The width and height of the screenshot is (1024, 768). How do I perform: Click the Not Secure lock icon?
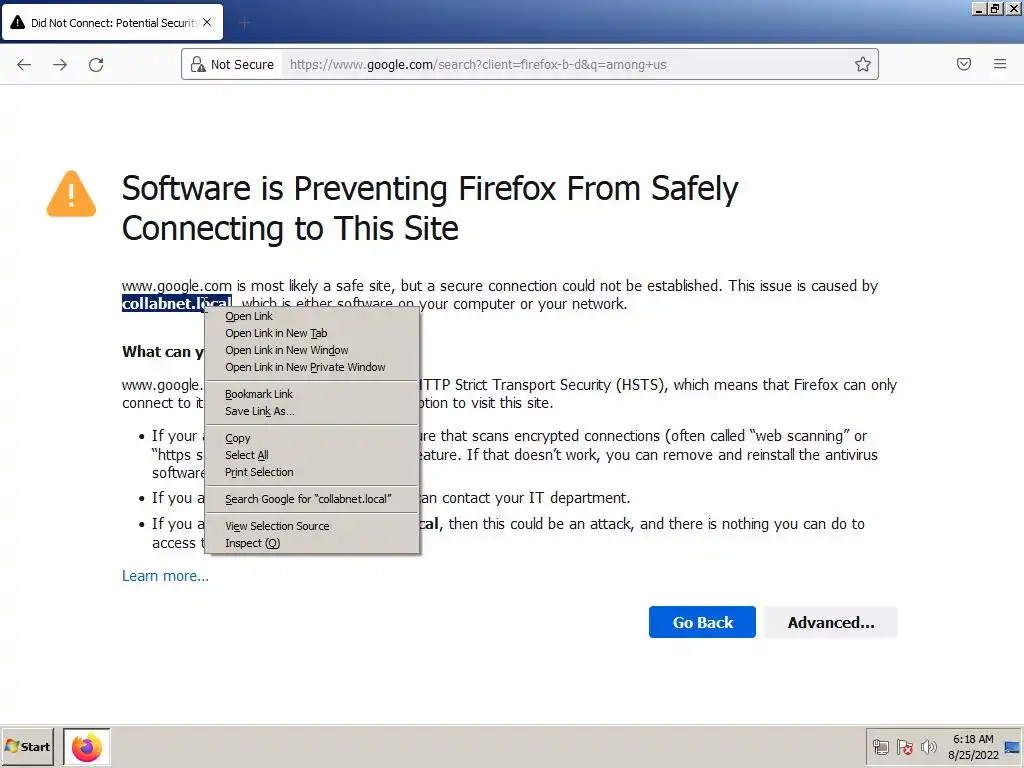[x=198, y=64]
